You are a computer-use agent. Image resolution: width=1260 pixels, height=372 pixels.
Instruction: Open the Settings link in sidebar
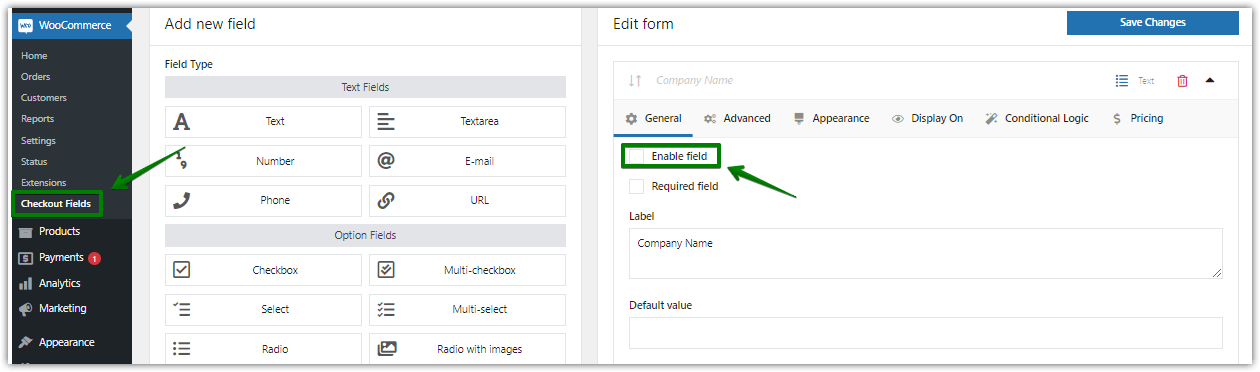(x=38, y=141)
